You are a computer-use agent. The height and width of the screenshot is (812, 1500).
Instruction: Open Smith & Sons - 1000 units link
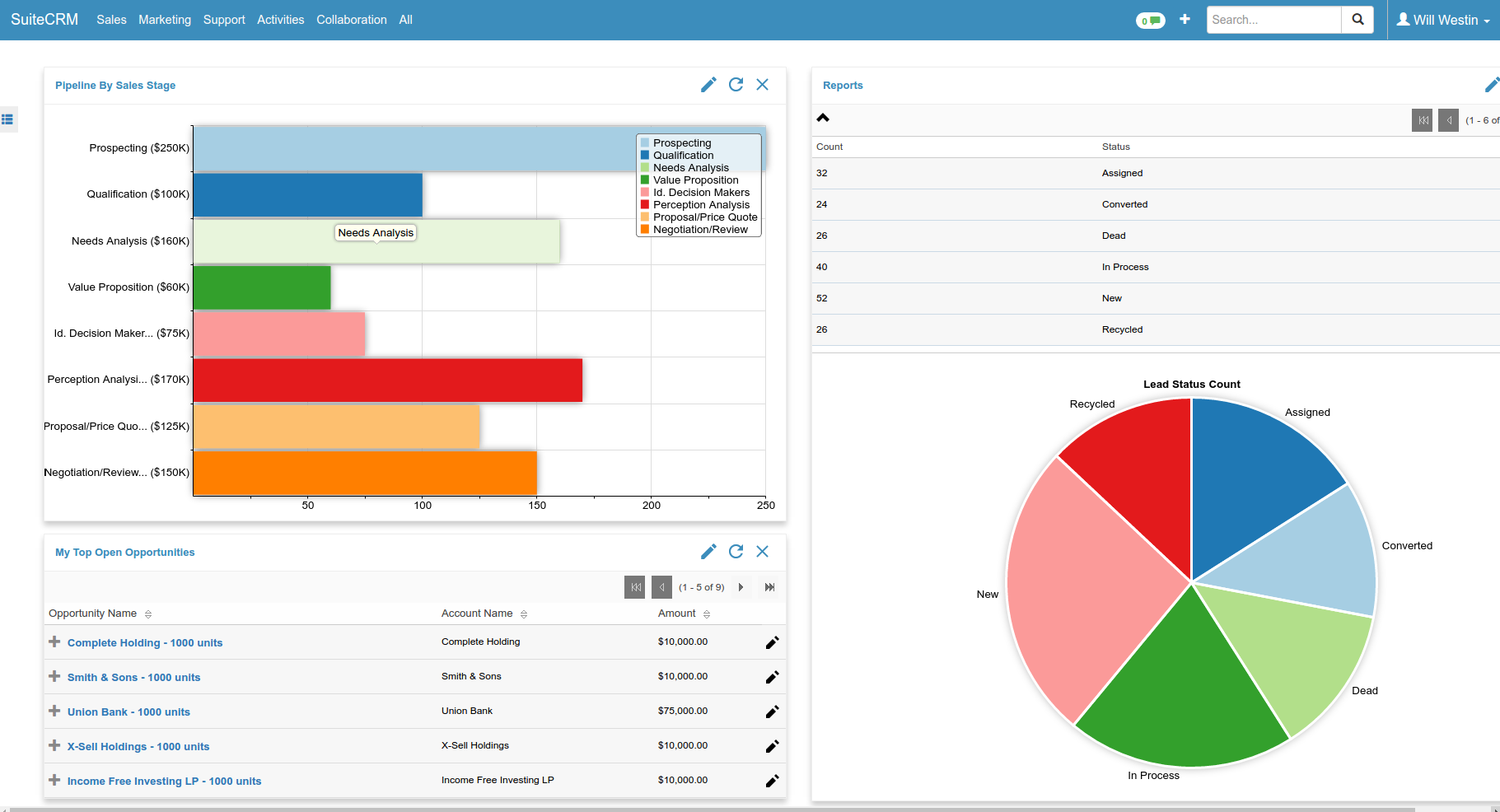(133, 677)
